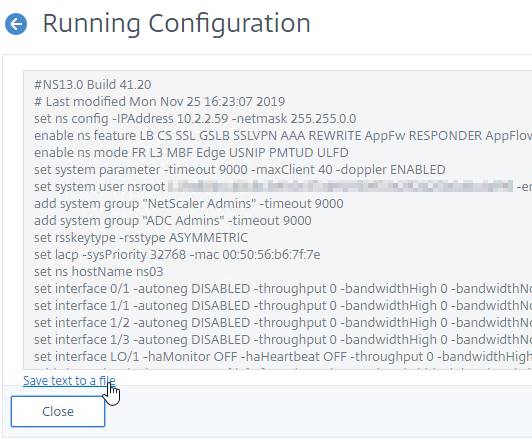
Task: Go back using the blue arrow icon
Action: coord(16,24)
